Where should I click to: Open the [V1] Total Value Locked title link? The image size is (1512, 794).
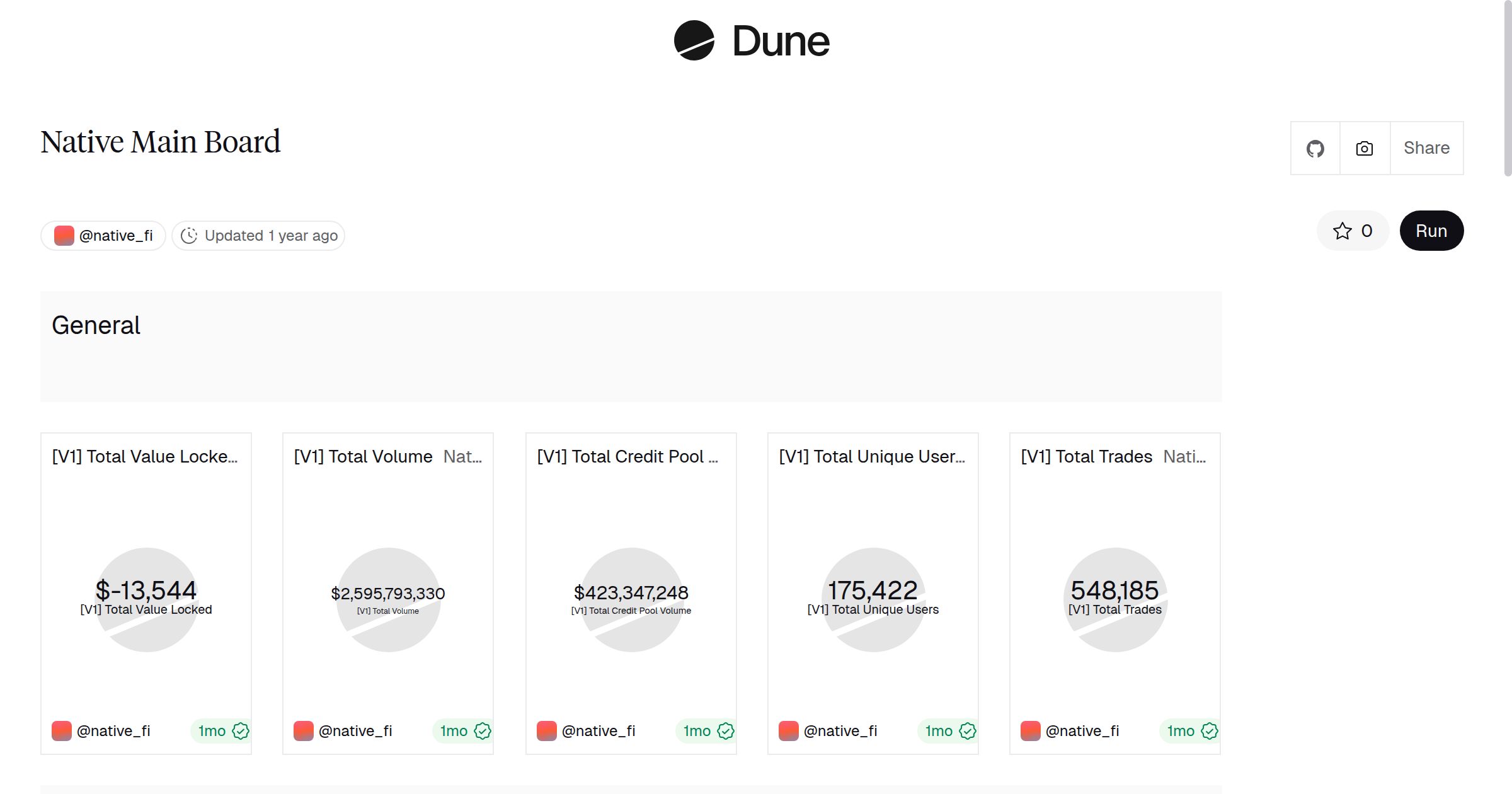[145, 457]
